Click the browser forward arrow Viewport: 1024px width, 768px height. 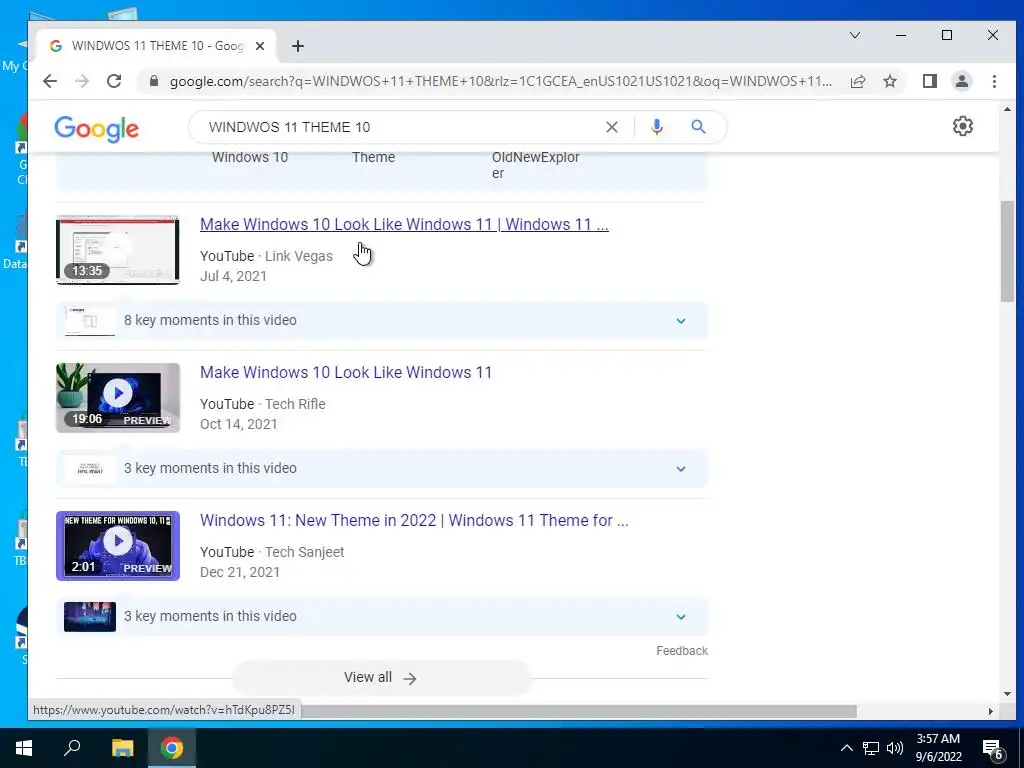[x=82, y=81]
